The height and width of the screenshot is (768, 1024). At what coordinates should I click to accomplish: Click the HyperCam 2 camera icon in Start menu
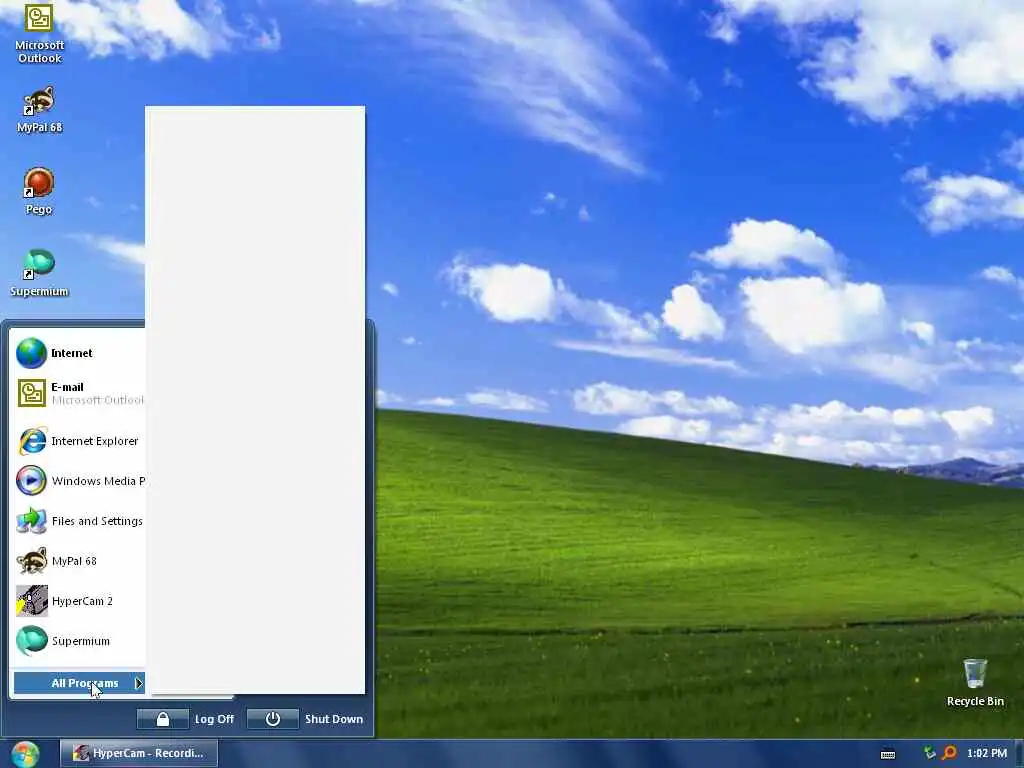(x=31, y=601)
